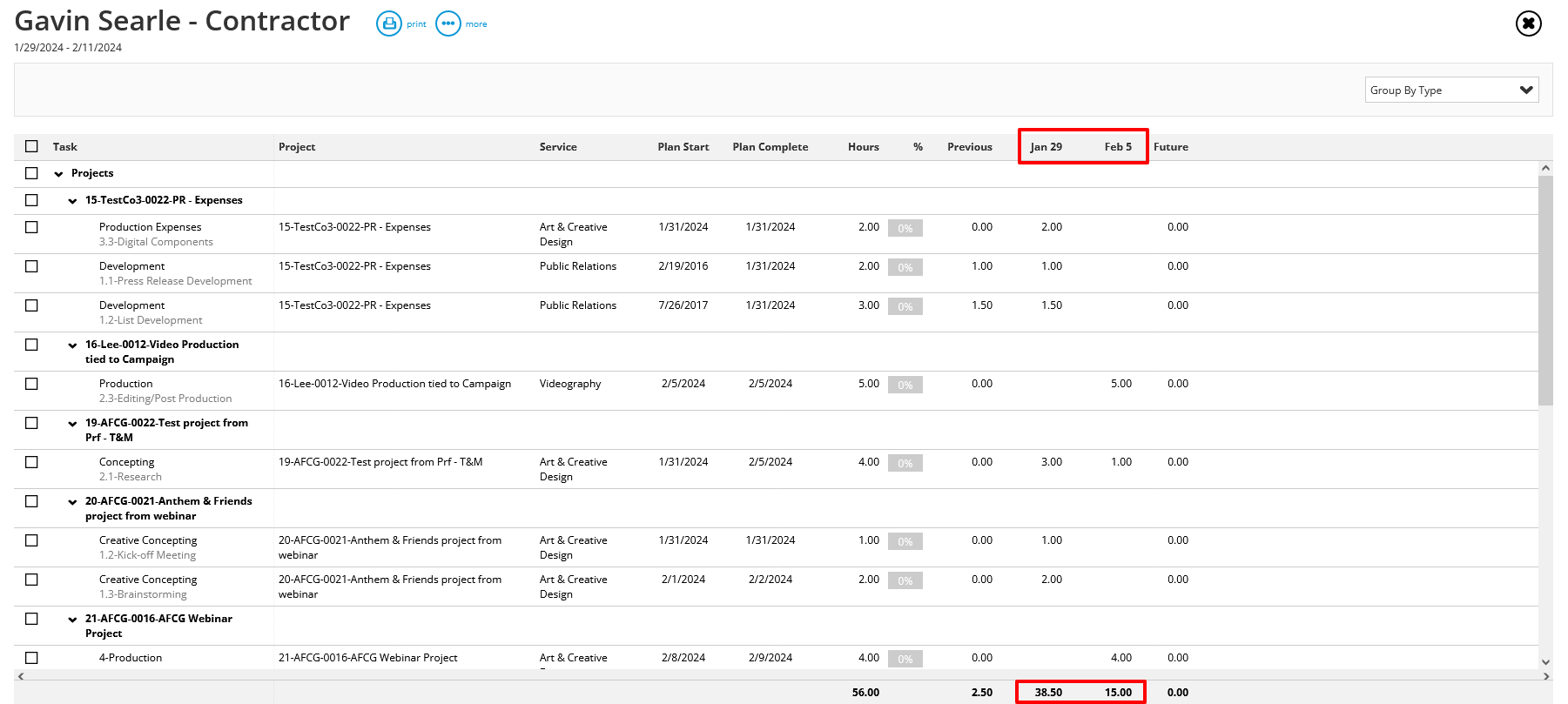Collapse the 21-AFCG-0016-AFCG Webinar Project chevron

point(73,620)
